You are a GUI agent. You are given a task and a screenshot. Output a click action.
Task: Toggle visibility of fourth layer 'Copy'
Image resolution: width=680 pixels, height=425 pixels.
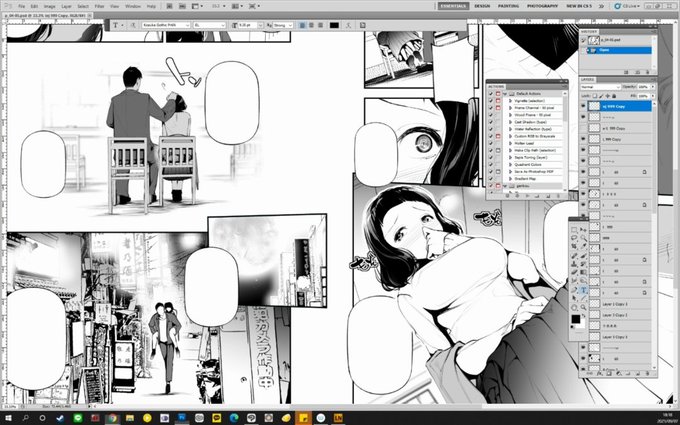point(583,139)
